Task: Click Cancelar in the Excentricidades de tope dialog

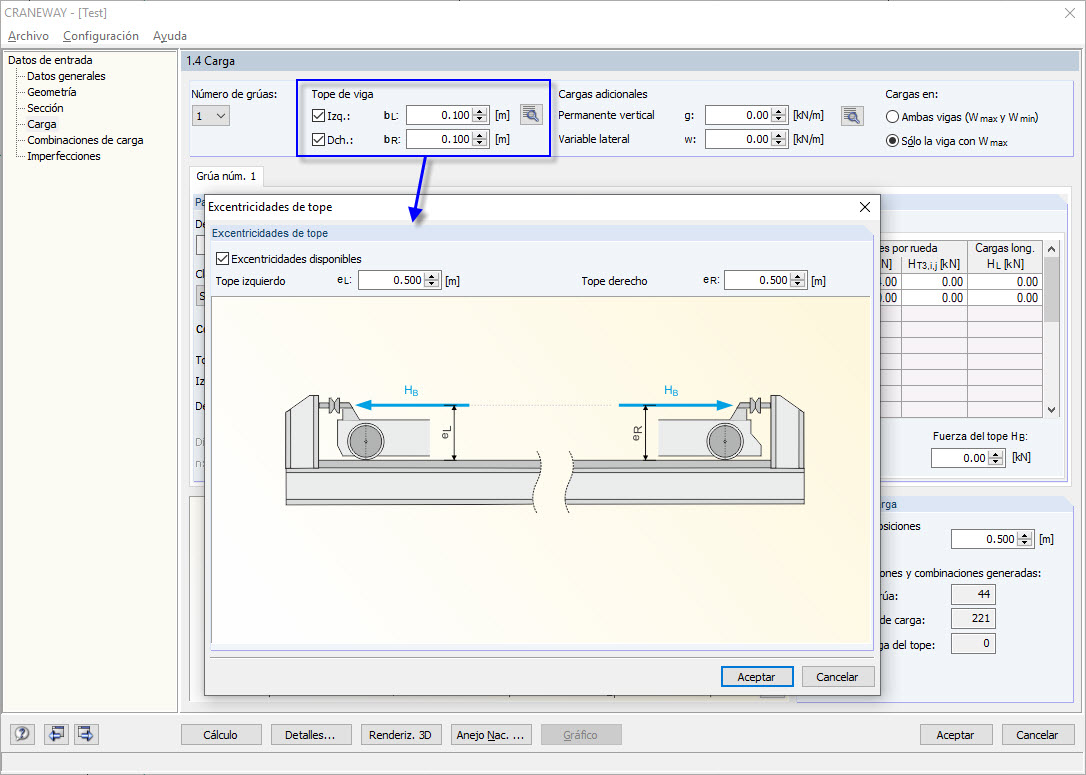Action: tap(837, 677)
